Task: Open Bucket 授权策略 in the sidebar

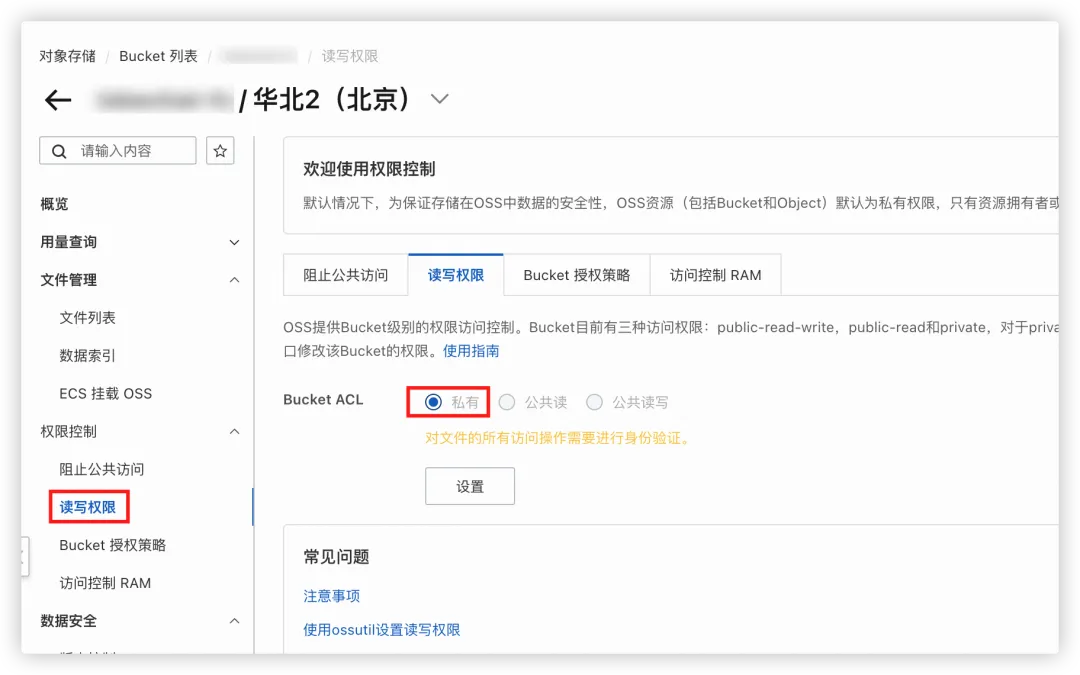Action: (x=112, y=545)
